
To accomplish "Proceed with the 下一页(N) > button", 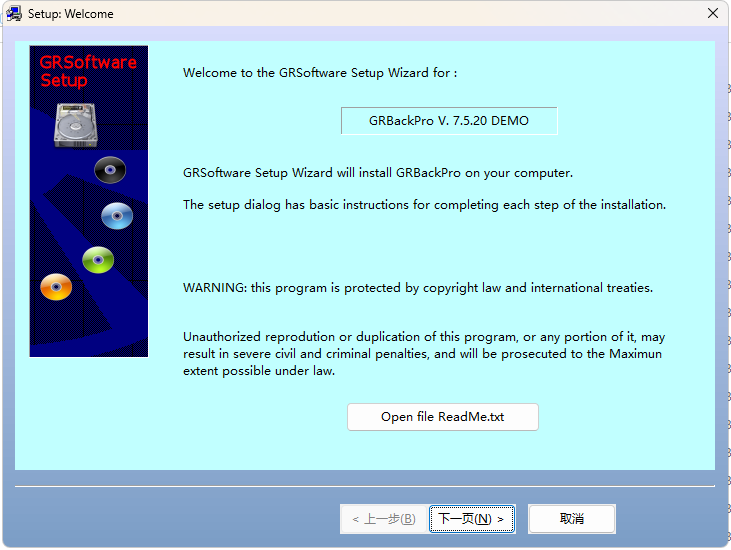I will point(472,519).
